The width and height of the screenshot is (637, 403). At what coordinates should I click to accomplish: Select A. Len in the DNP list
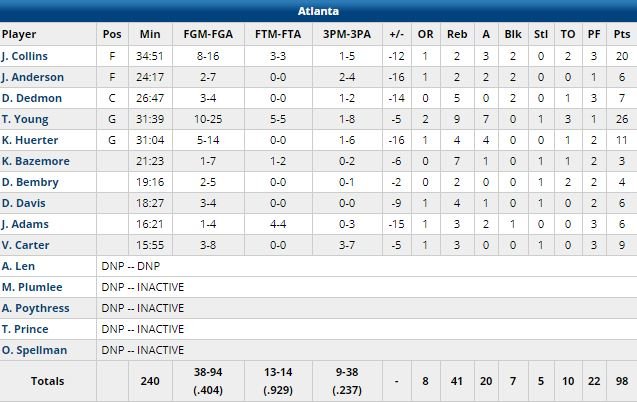tap(19, 266)
